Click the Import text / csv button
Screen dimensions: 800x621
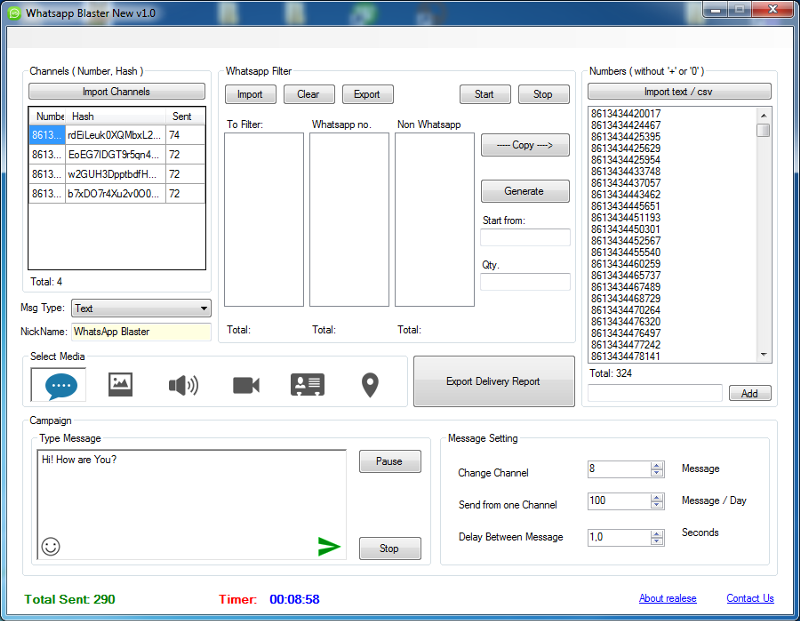pyautogui.click(x=679, y=92)
